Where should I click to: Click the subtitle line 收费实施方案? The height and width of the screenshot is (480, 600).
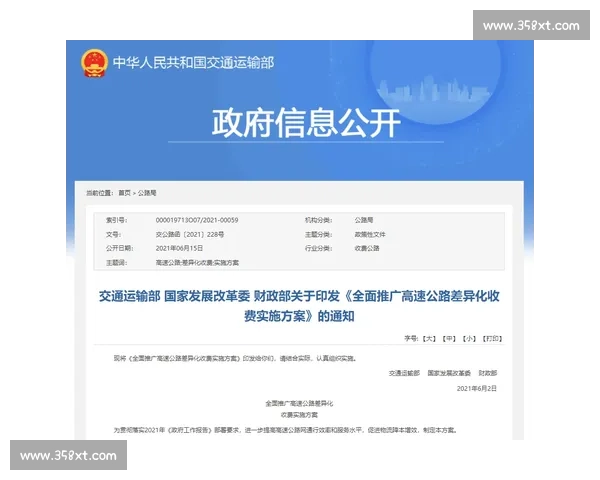[x=299, y=415]
